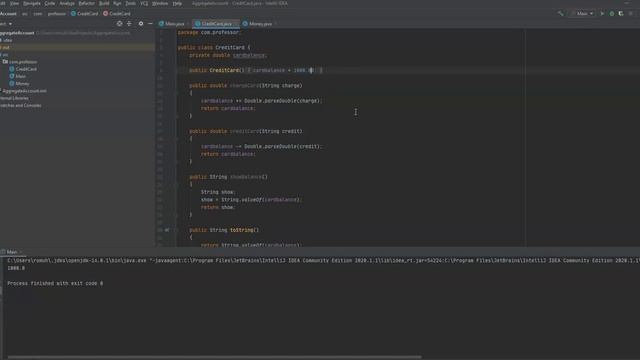Select the CreditCard.java editor tab
This screenshot has height=360, width=640.
click(x=215, y=24)
